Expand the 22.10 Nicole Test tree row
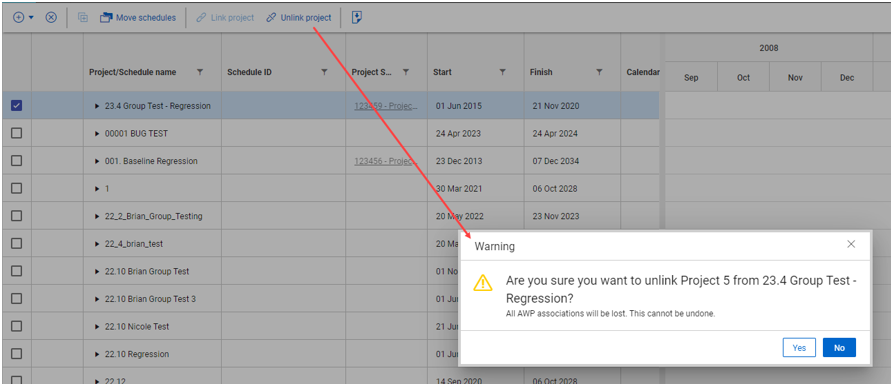 (x=97, y=327)
